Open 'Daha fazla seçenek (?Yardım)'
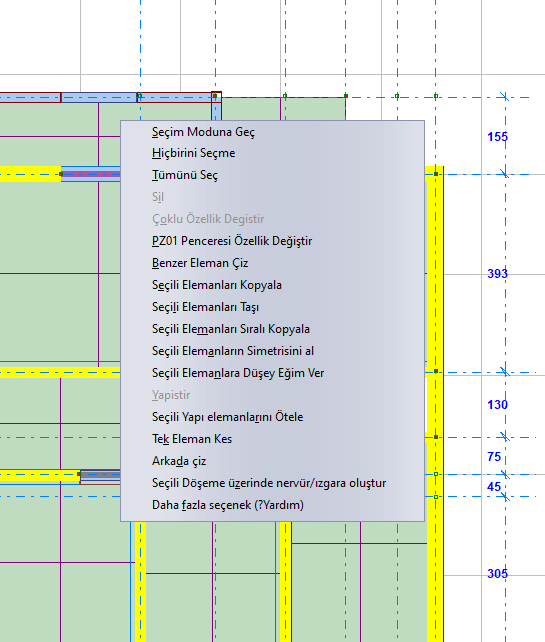The image size is (545, 642). [272, 505]
